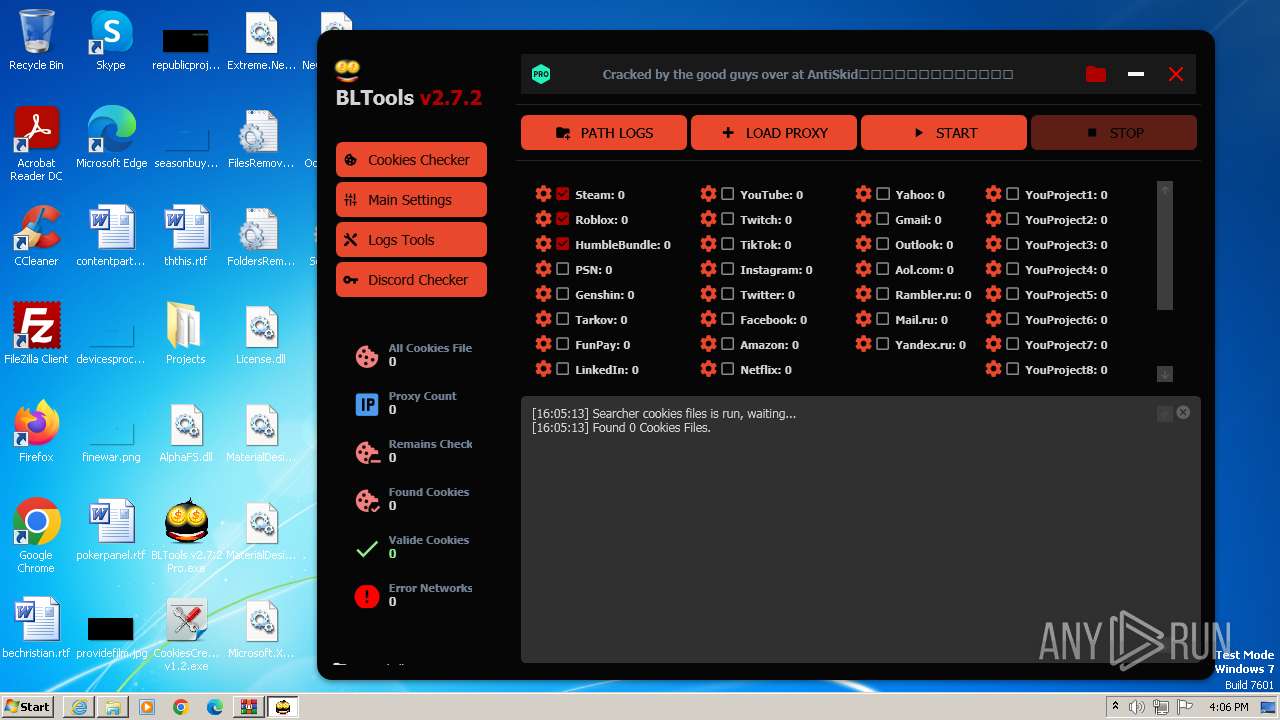Open Discord Checker section

(411, 280)
